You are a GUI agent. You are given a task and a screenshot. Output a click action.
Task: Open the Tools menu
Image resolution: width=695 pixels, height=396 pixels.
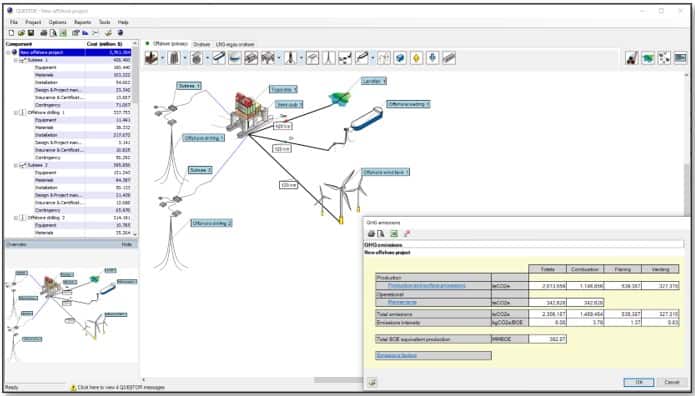click(105, 22)
